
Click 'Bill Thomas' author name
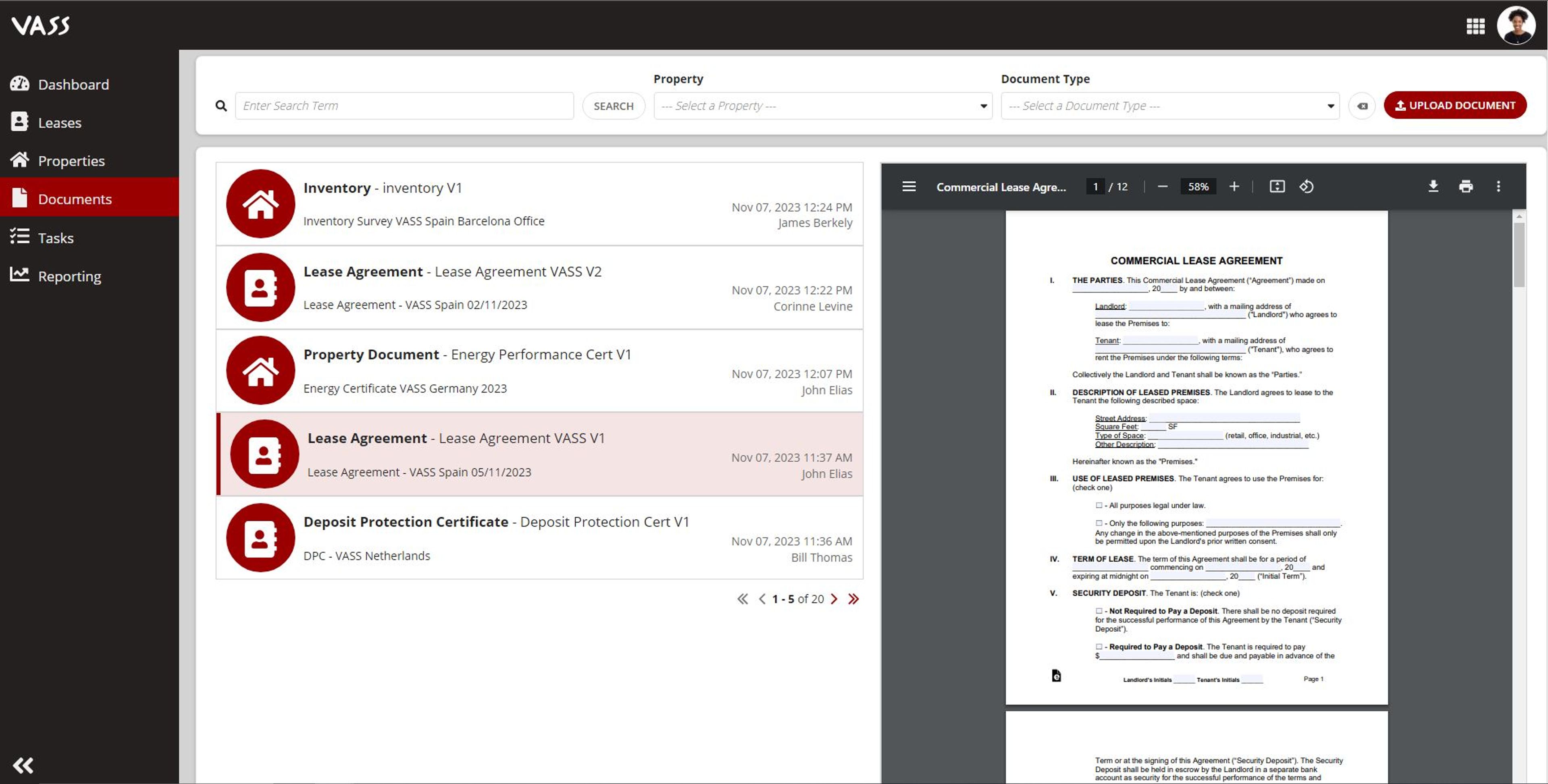[x=822, y=558]
